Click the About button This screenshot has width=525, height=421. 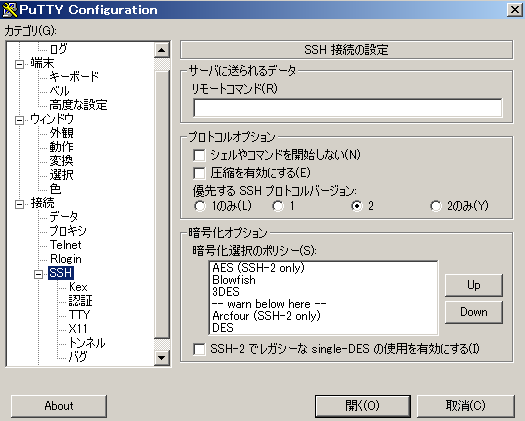[59, 406]
